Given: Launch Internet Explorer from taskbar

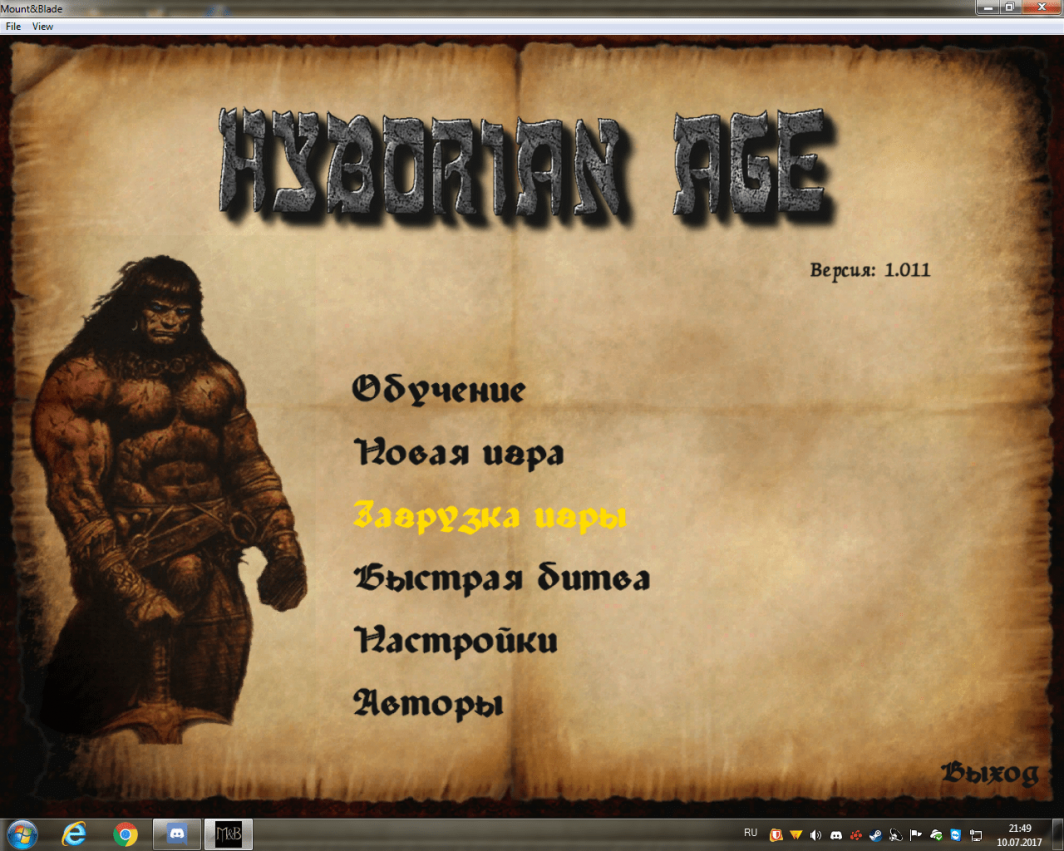Looking at the screenshot, I should click(74, 834).
